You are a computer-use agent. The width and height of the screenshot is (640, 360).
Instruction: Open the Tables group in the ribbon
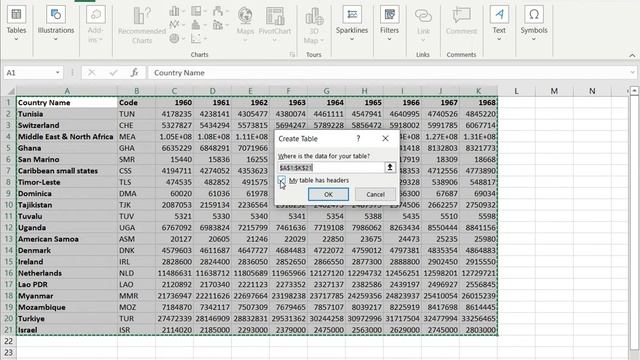pyautogui.click(x=16, y=23)
